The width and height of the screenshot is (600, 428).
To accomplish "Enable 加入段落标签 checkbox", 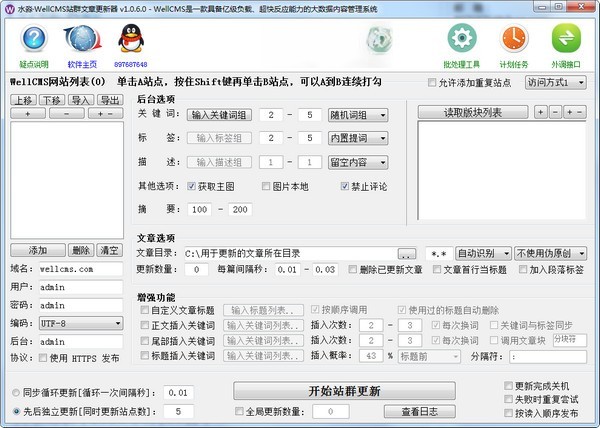I will pos(523,269).
